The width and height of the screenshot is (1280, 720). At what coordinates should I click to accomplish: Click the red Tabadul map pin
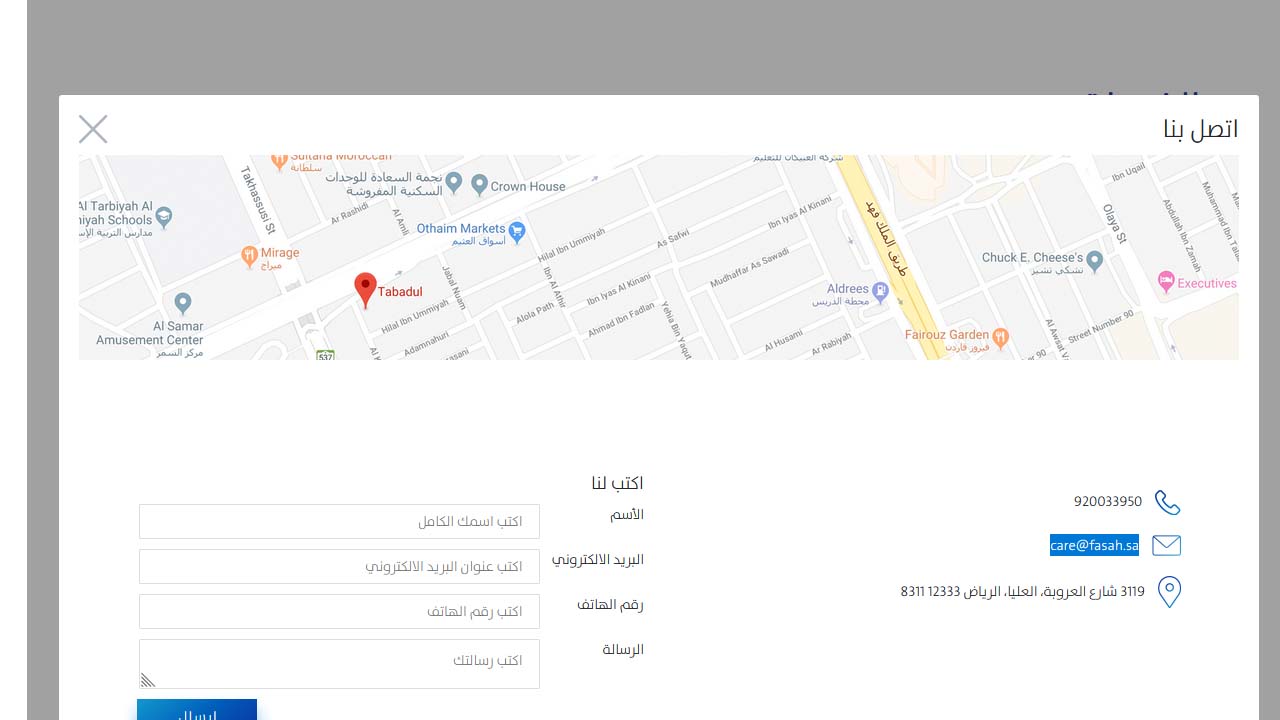(366, 289)
